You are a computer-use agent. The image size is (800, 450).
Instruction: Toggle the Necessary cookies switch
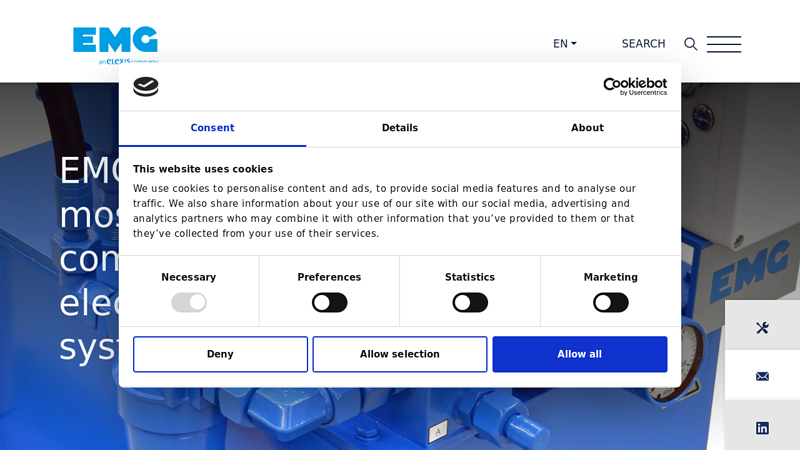(x=189, y=302)
